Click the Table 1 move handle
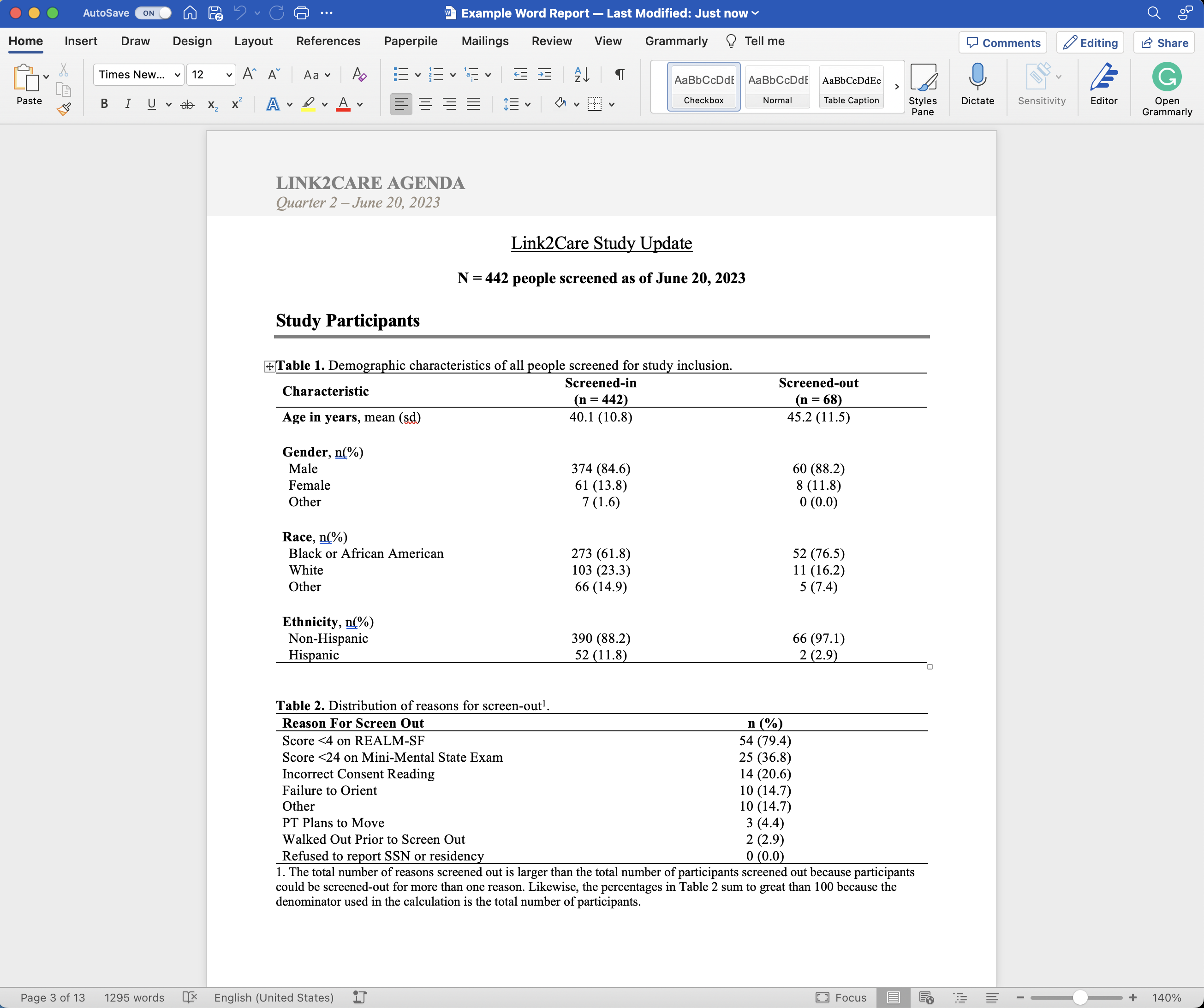 click(269, 367)
